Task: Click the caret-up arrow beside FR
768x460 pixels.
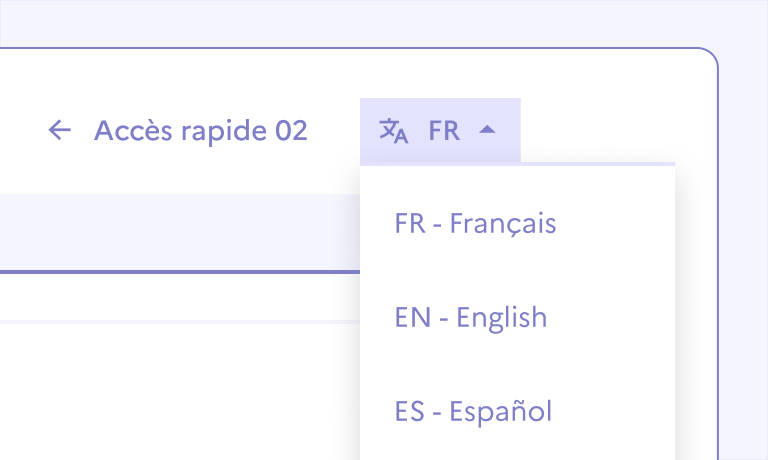Action: [x=487, y=130]
